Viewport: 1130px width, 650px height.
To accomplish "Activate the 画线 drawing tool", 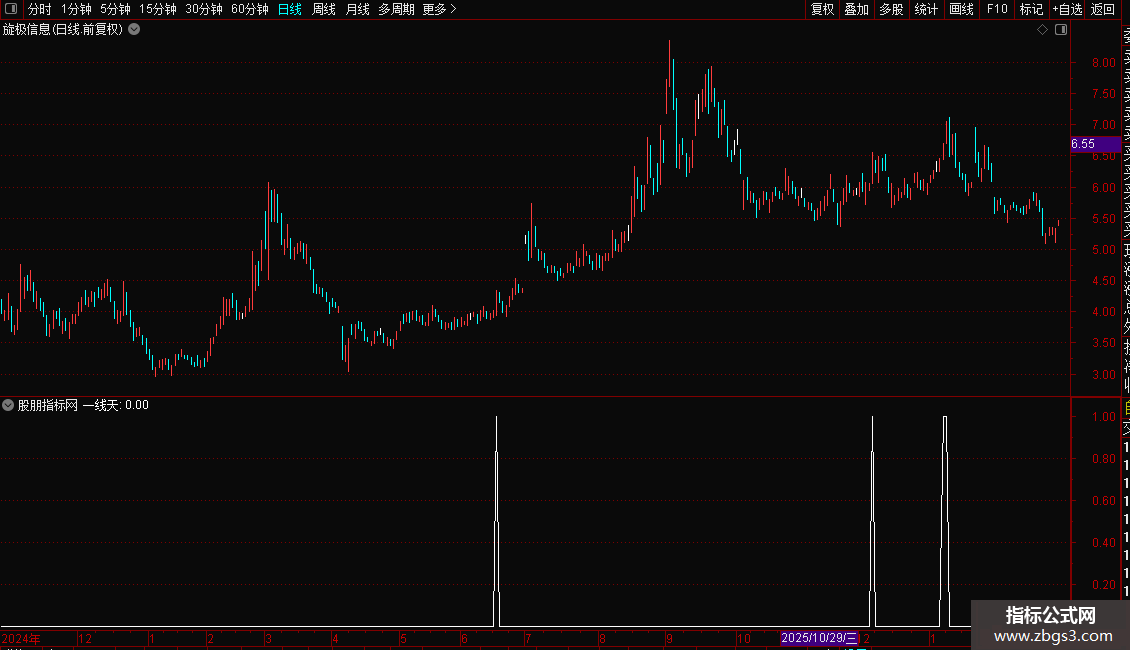I will point(961,9).
